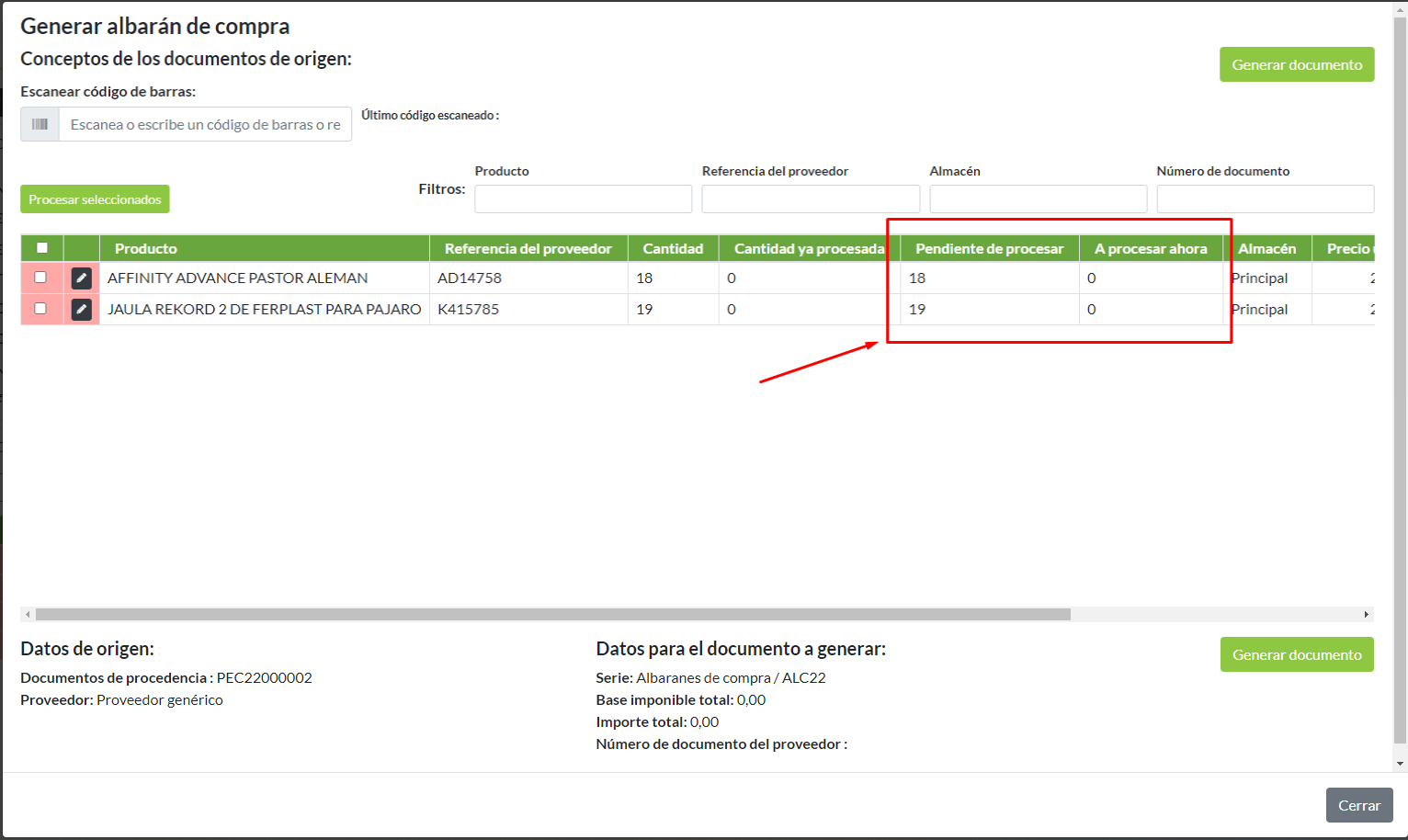Click the Almacén filter input field
1408x840 pixels.
click(1038, 199)
